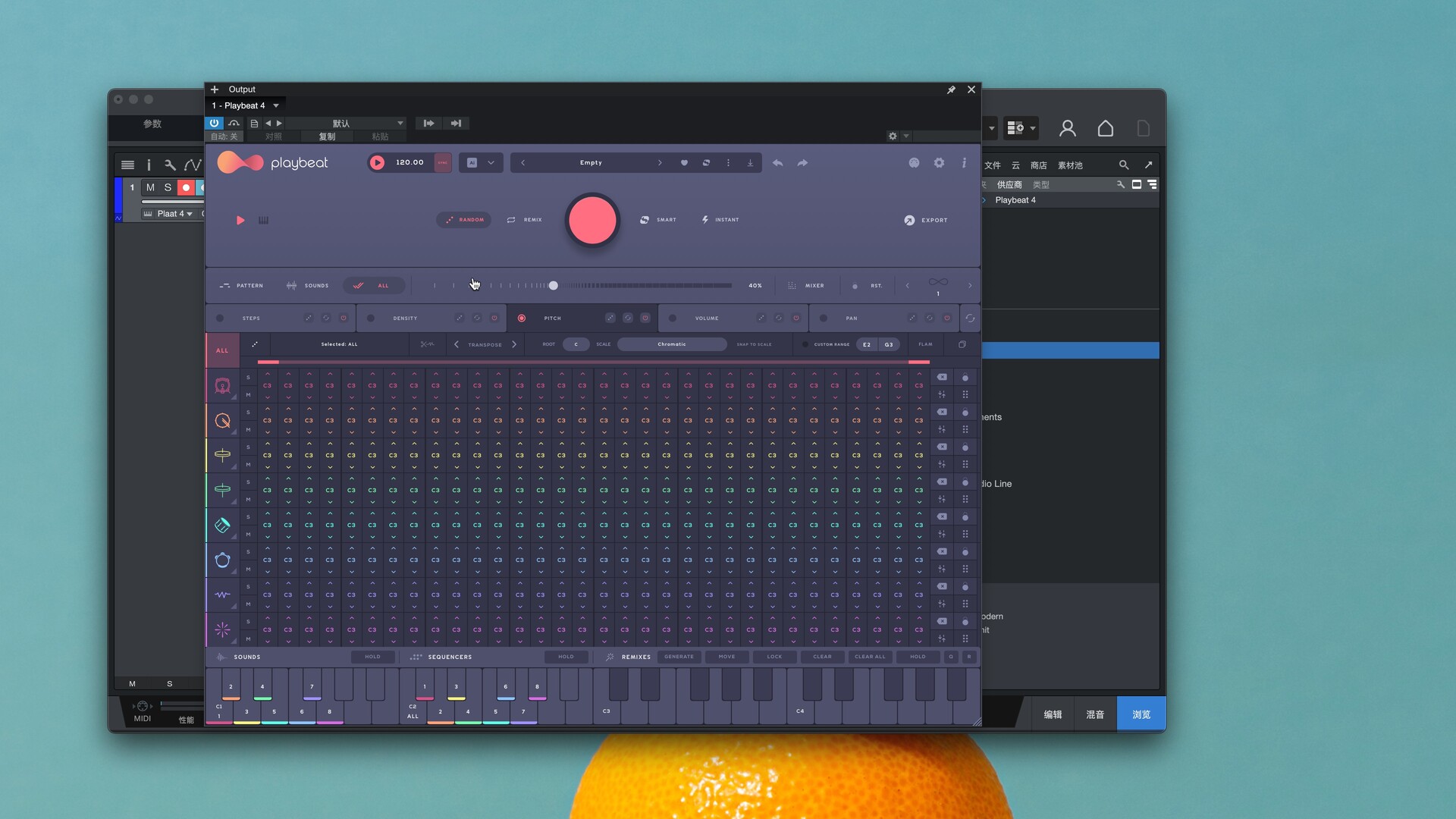Switch to PATTERN randomization tab
The height and width of the screenshot is (819, 1456).
(241, 286)
